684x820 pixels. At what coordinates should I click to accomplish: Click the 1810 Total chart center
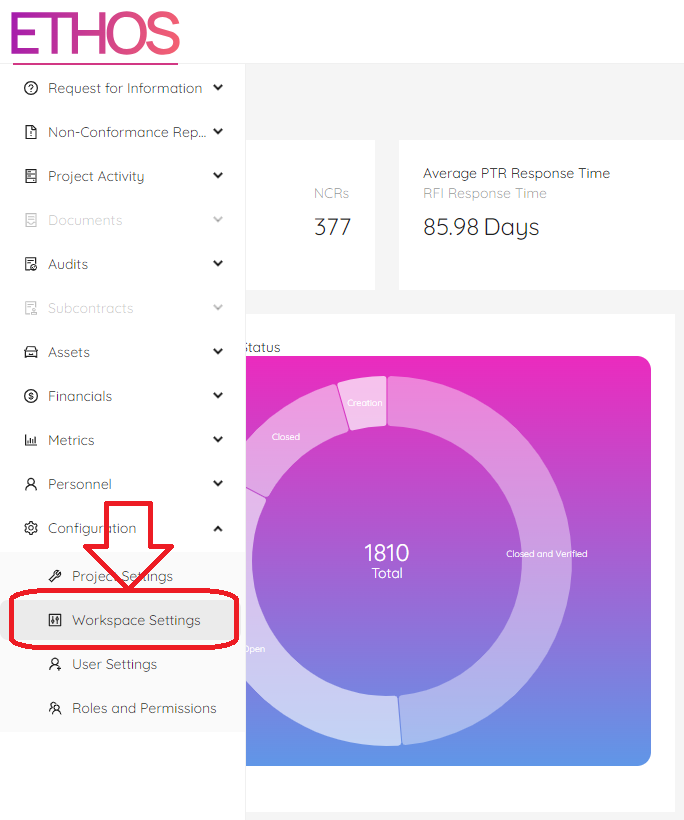click(387, 561)
